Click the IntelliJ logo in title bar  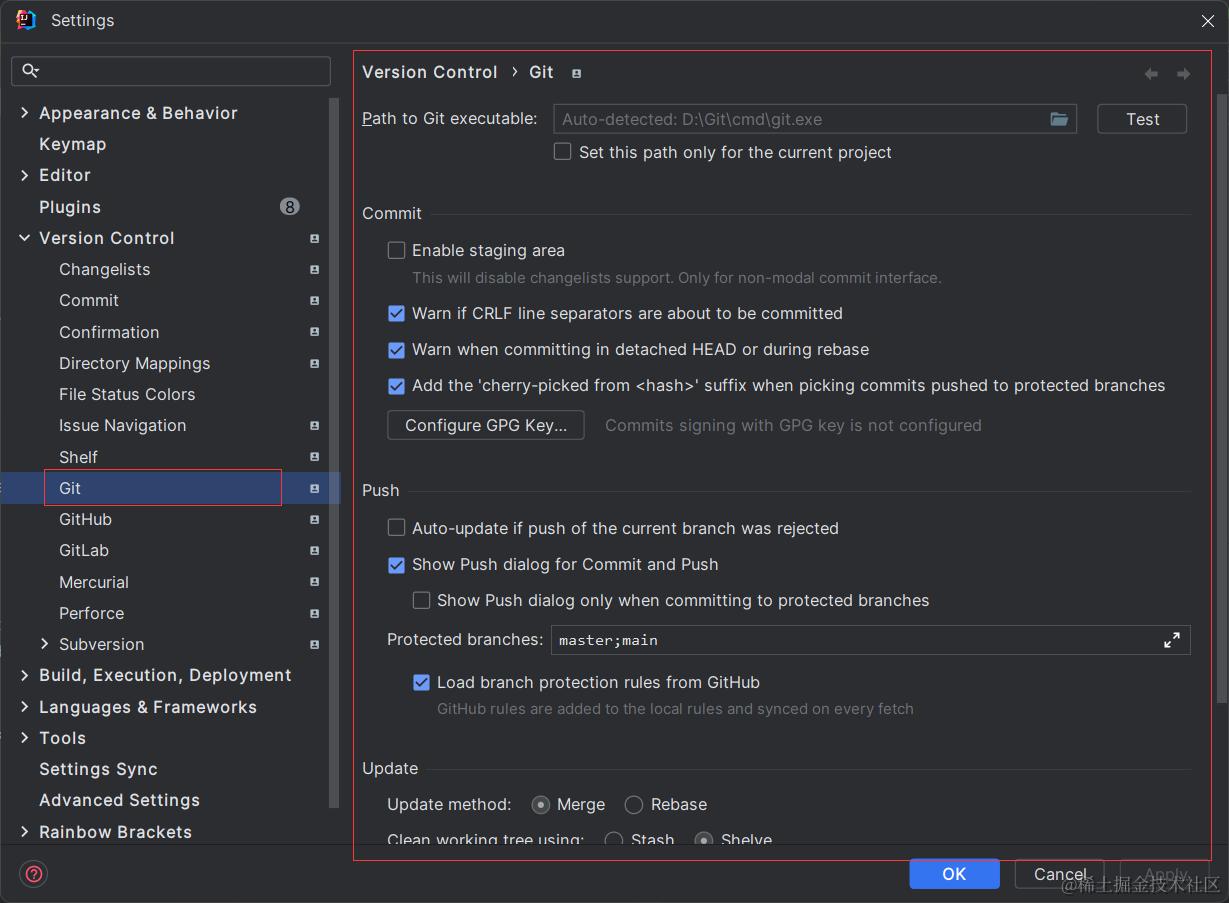click(26, 20)
